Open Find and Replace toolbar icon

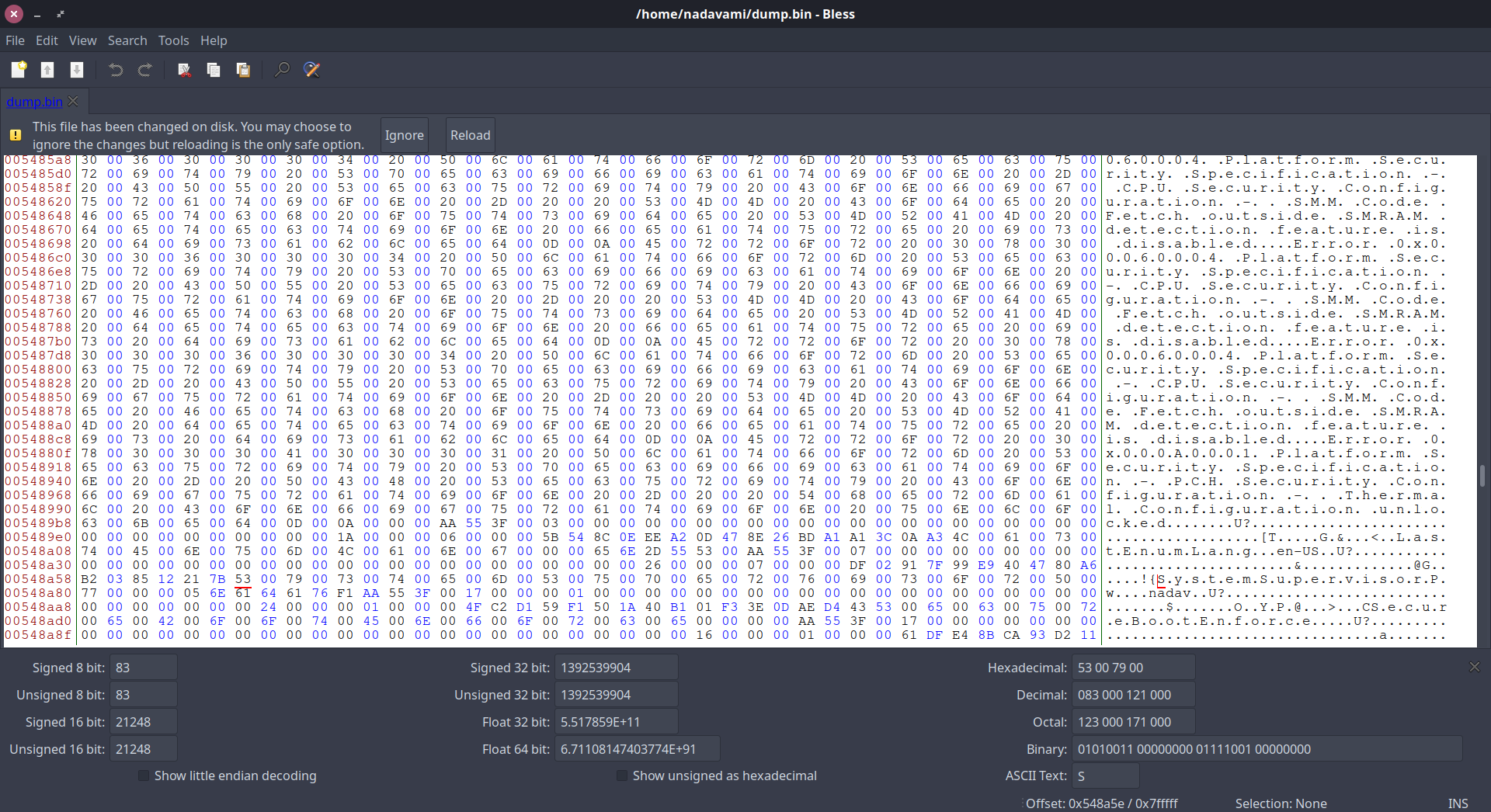tap(312, 70)
